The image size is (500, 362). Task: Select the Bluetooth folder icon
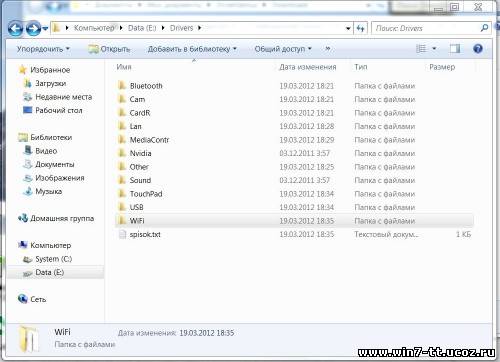tap(122, 86)
